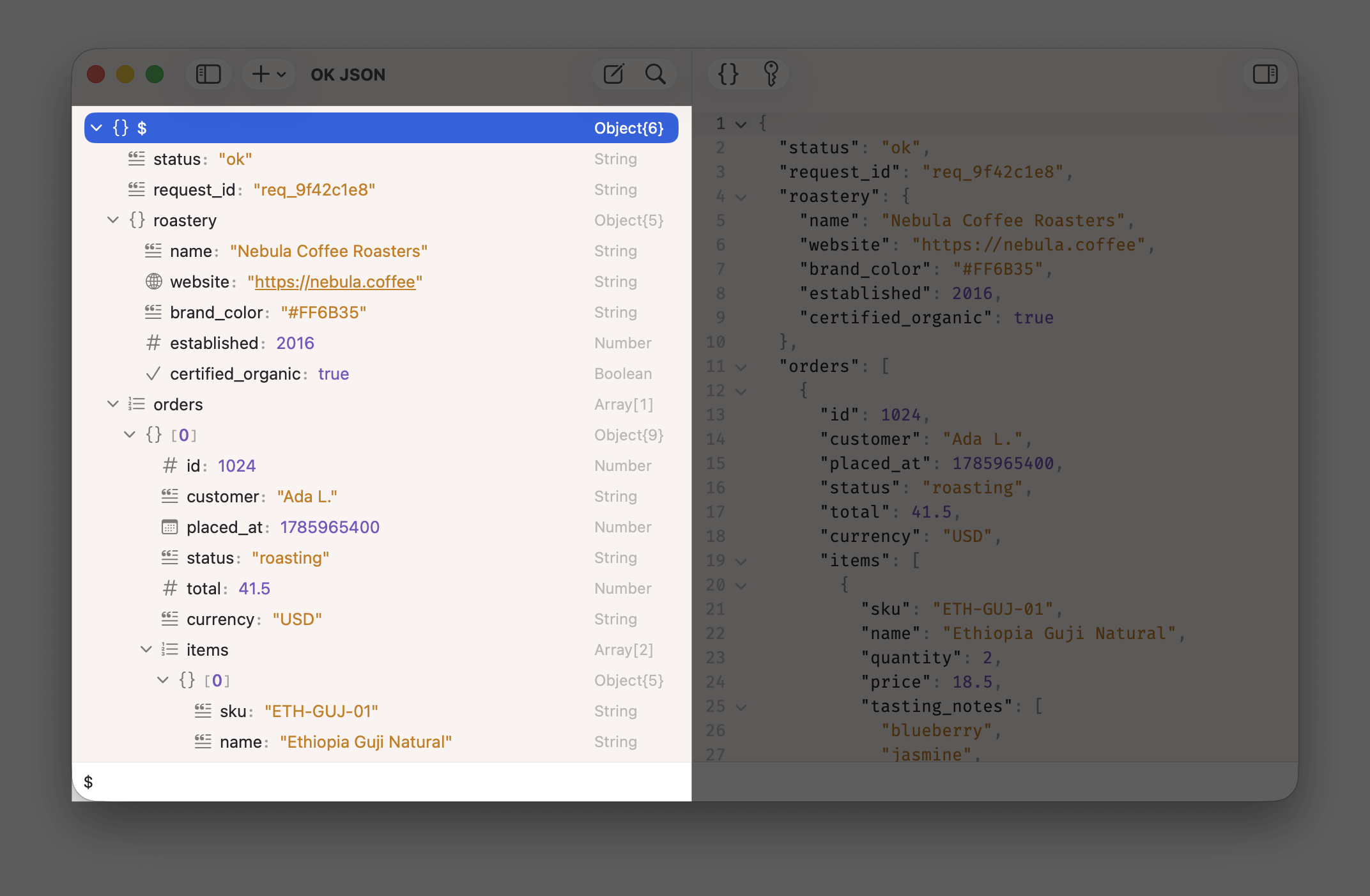The width and height of the screenshot is (1370, 896).
Task: Toggle the left sidebar panel
Action: 208,74
